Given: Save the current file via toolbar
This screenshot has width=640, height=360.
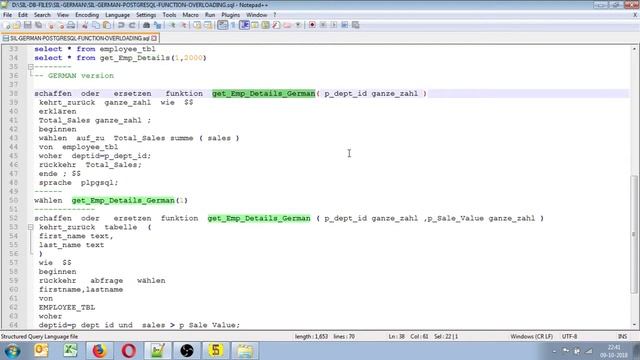Looking at the screenshot, I should point(28,25).
